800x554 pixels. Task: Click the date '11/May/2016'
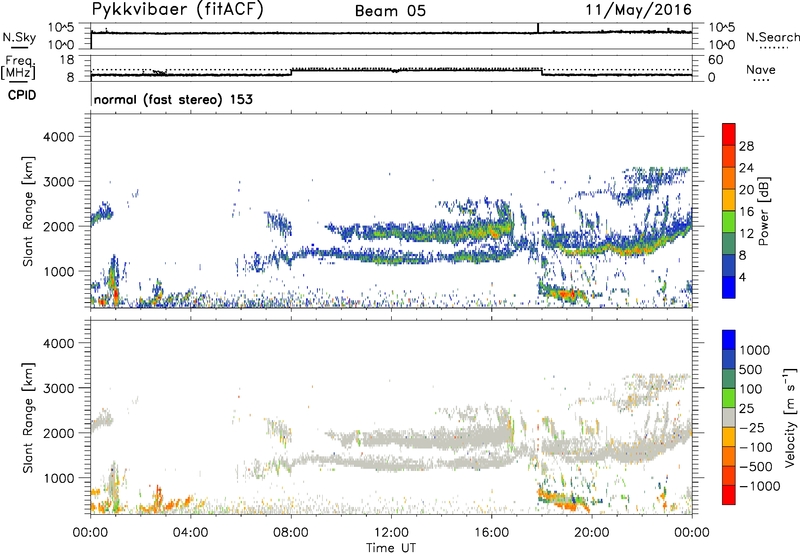point(638,10)
